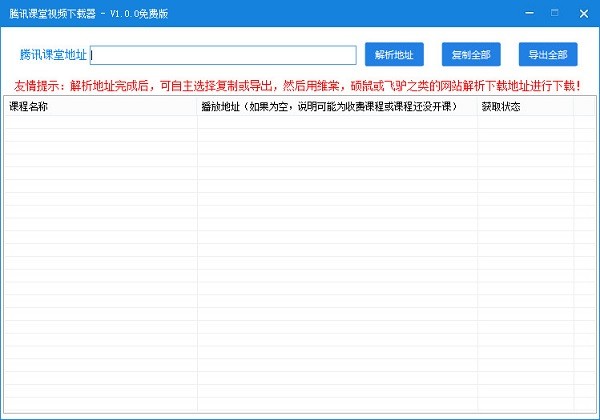Viewport: 600px width, 420px height.
Task: Maximize the downloader window
Action: (x=554, y=13)
